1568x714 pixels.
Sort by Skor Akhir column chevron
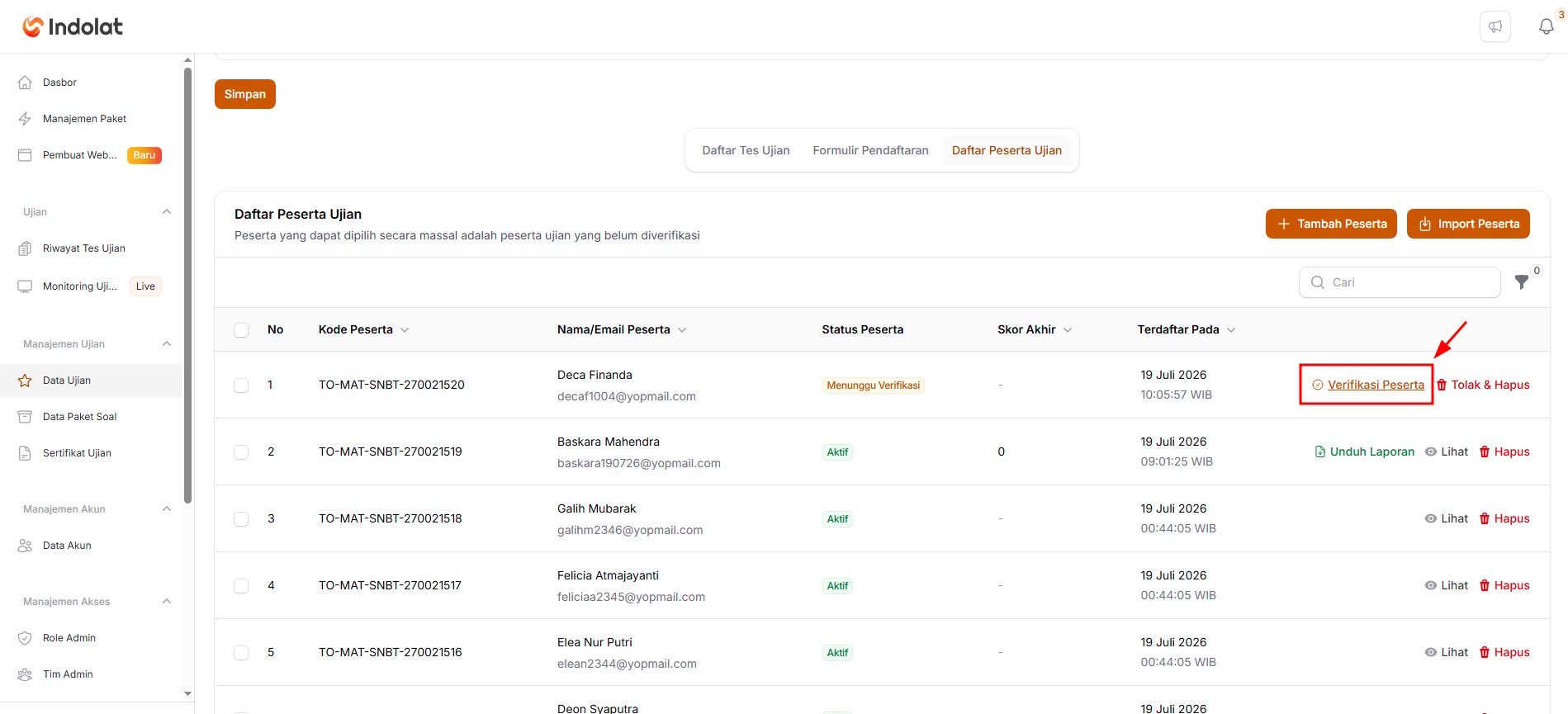1068,330
